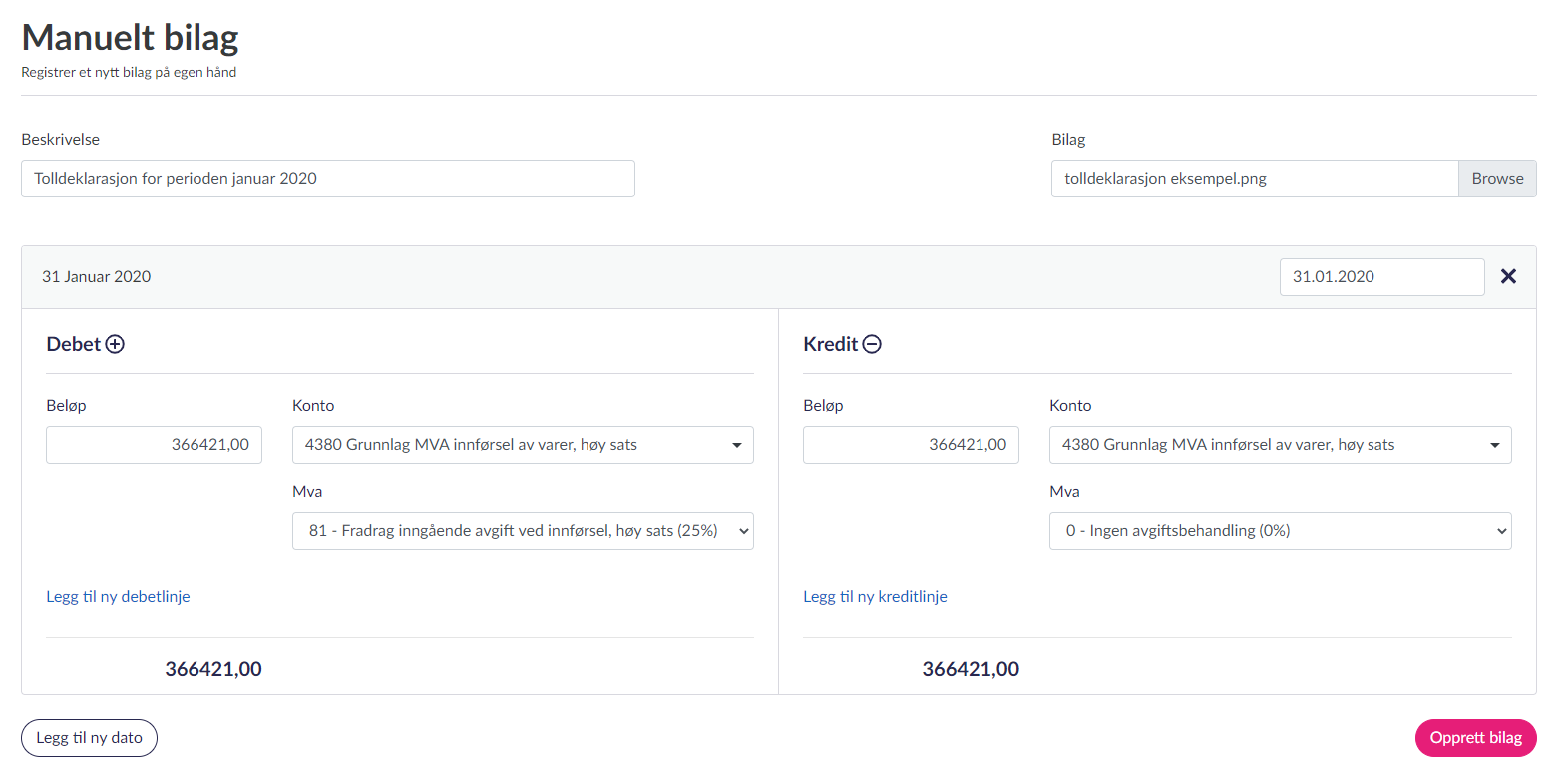Expand the Kredit Mva selector
This screenshot has height=781, width=1568.
[1280, 531]
